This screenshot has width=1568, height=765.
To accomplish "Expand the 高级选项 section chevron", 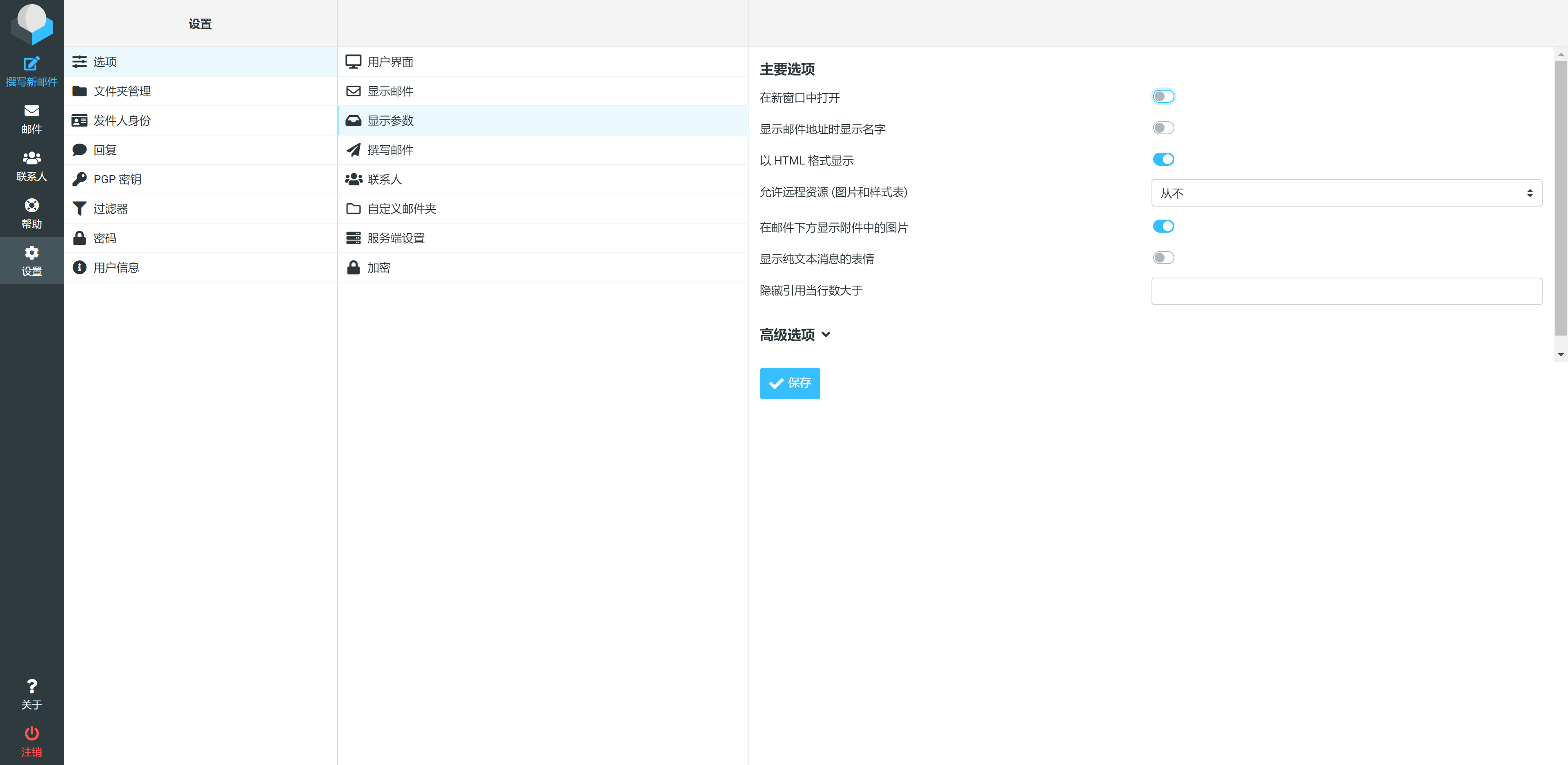I will pyautogui.click(x=825, y=335).
